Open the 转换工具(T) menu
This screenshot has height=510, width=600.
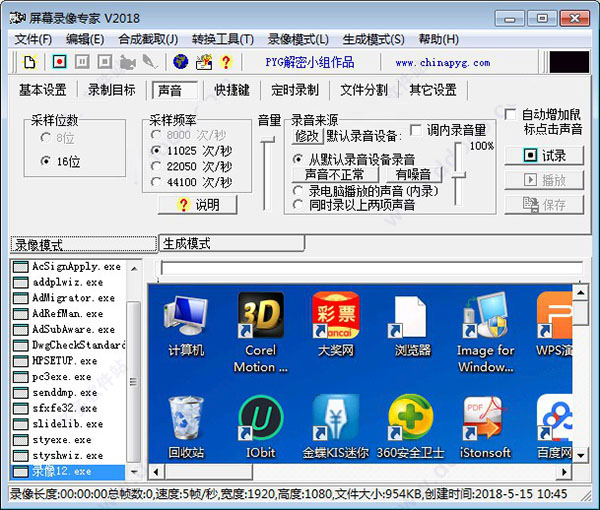223,39
